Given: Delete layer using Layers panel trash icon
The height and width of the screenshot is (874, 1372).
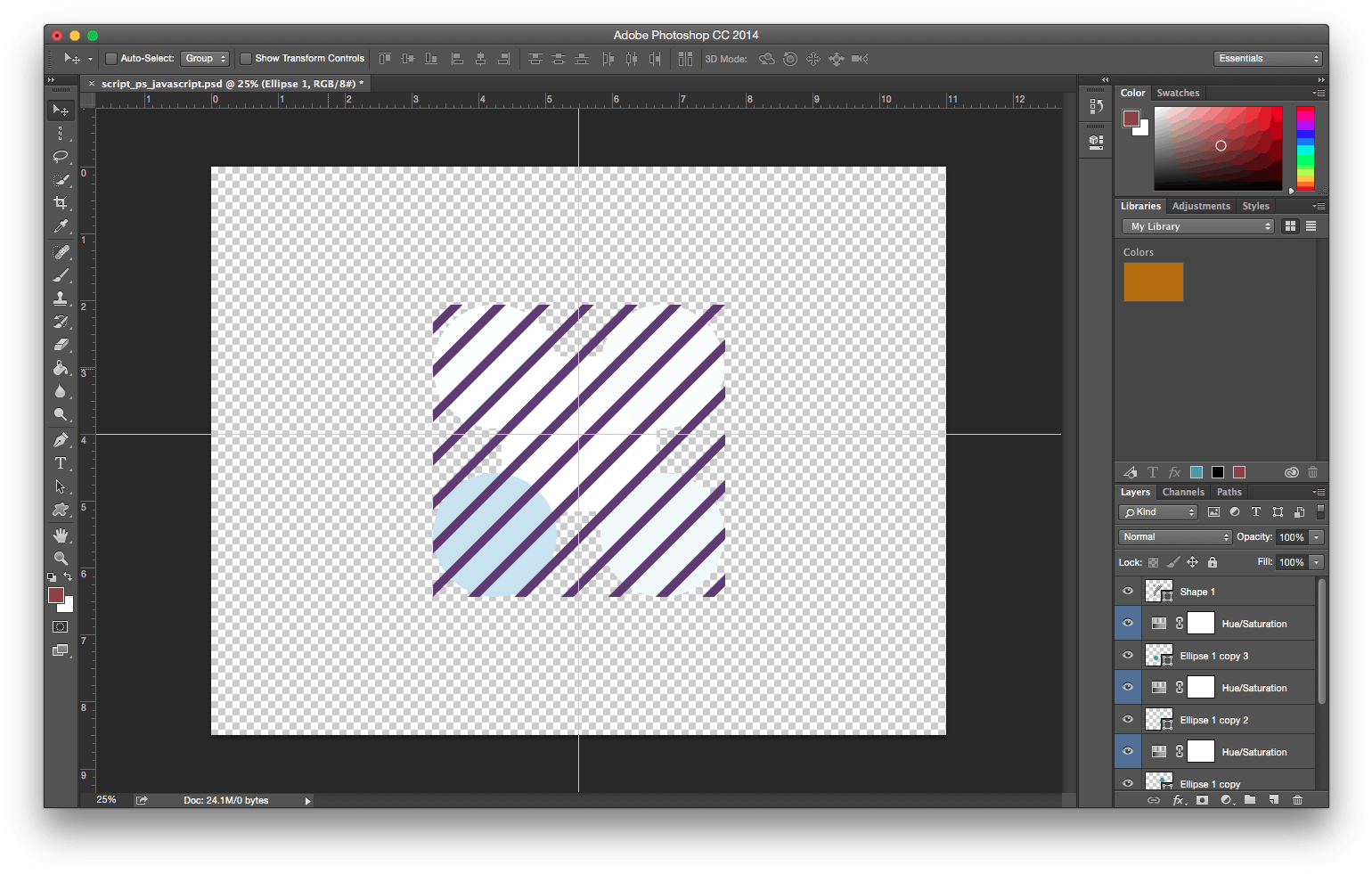Looking at the screenshot, I should pyautogui.click(x=1298, y=800).
